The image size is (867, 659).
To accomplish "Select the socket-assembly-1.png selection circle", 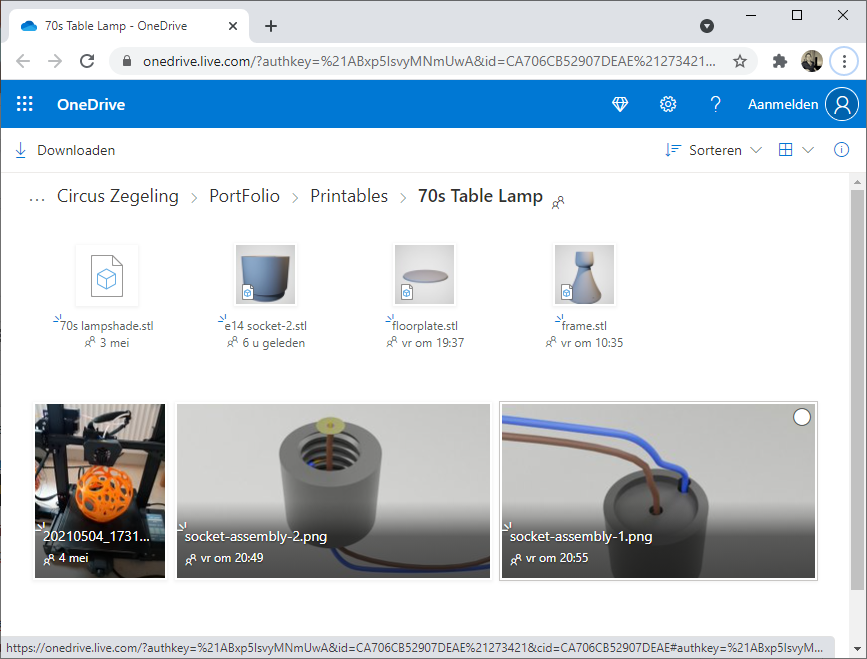I will (x=801, y=416).
